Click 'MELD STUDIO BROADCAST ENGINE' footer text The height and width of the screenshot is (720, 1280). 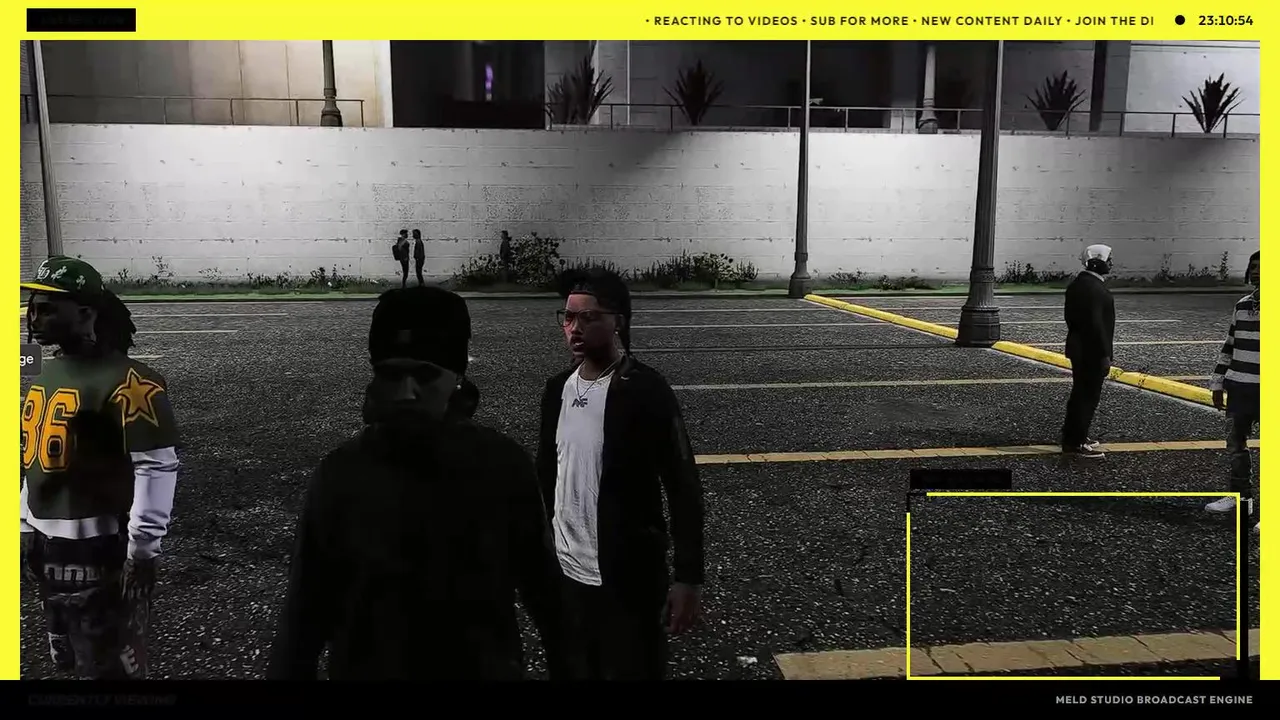coord(1154,700)
